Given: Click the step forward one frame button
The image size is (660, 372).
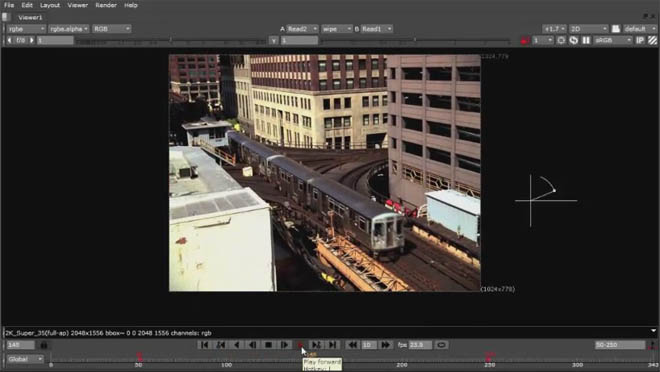Looking at the screenshot, I should click(x=285, y=345).
